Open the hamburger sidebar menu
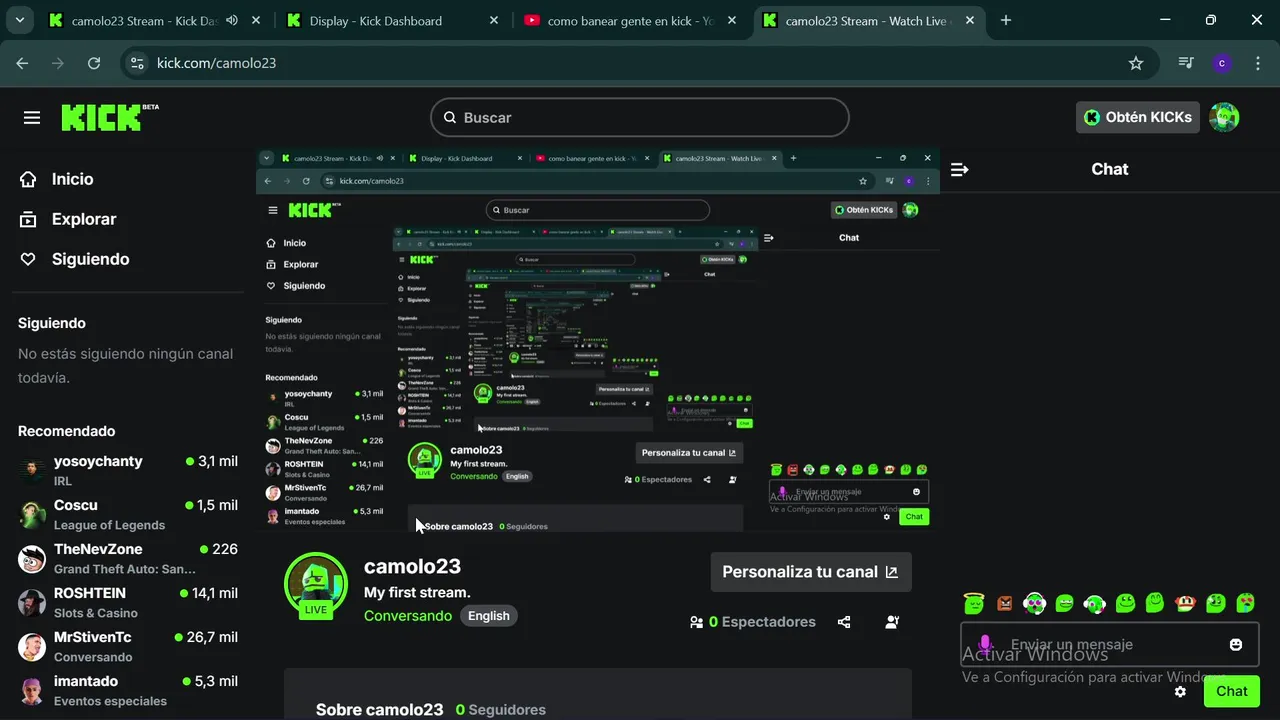The image size is (1280, 720). (x=32, y=118)
